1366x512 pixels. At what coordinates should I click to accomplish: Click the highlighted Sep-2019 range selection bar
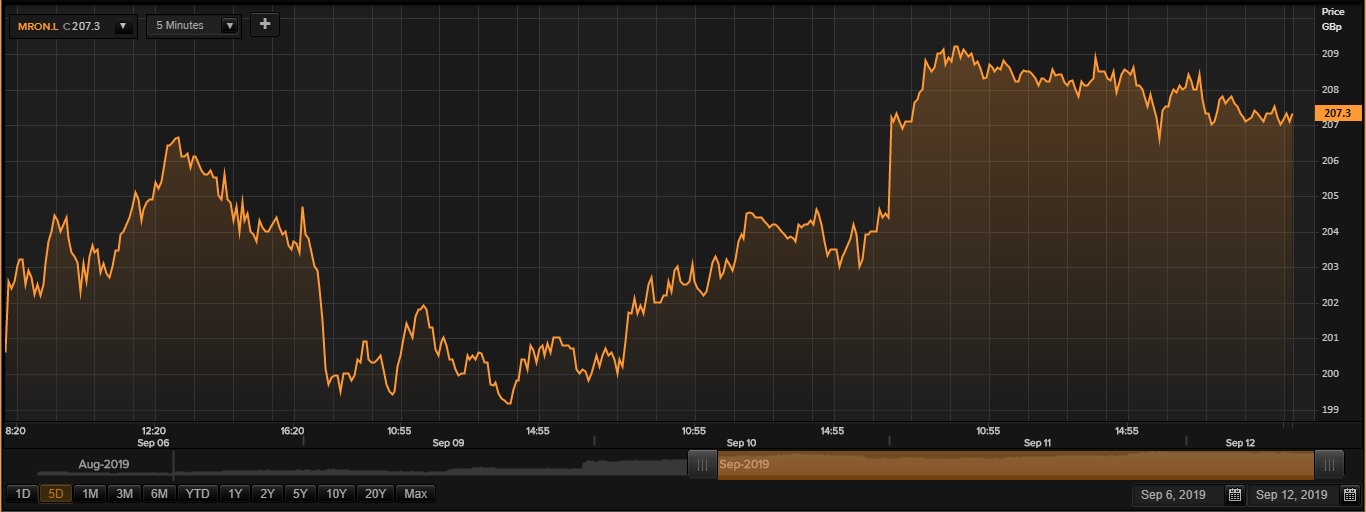[x=1015, y=464]
